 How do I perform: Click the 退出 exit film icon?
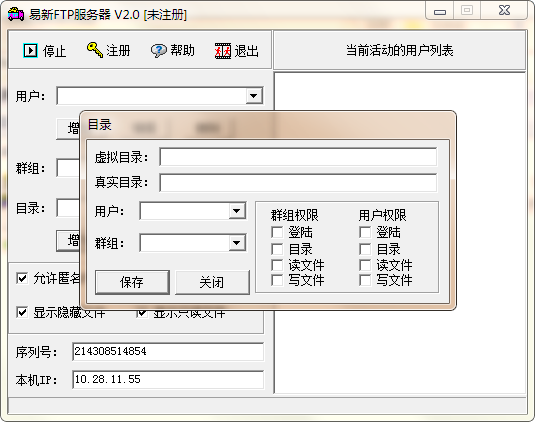[223, 51]
